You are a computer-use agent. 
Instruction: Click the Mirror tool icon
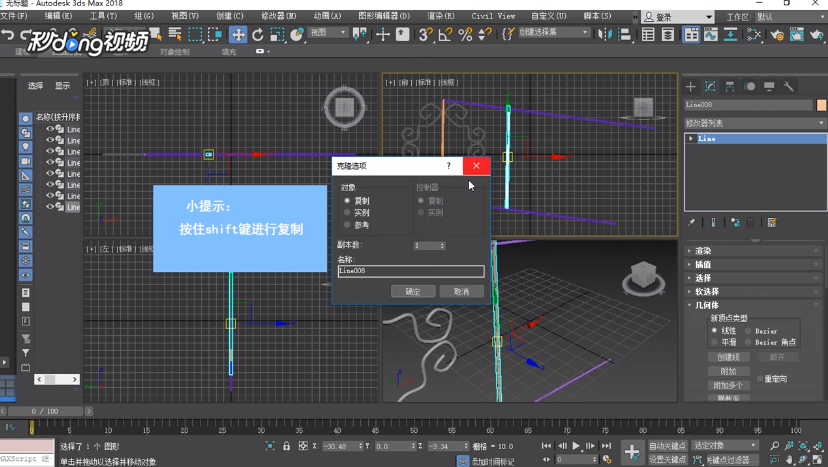pos(604,35)
